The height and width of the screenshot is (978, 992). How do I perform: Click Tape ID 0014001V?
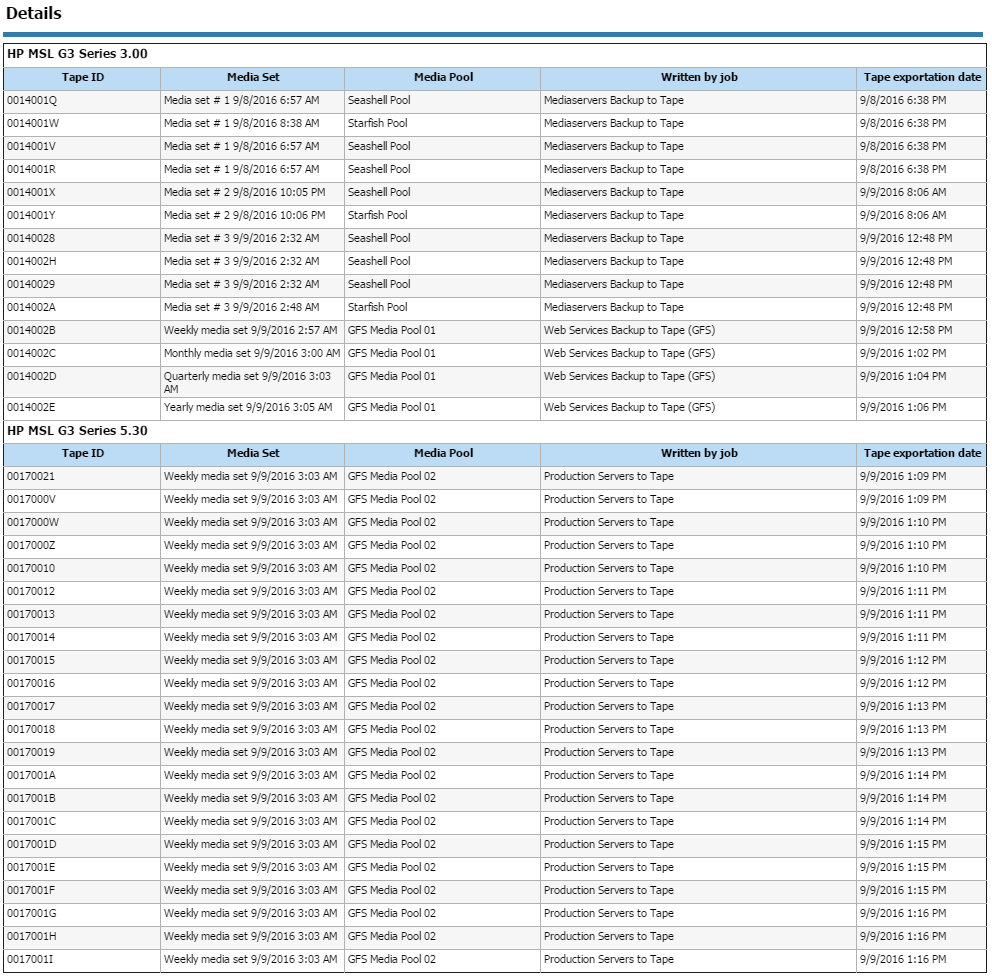point(82,146)
